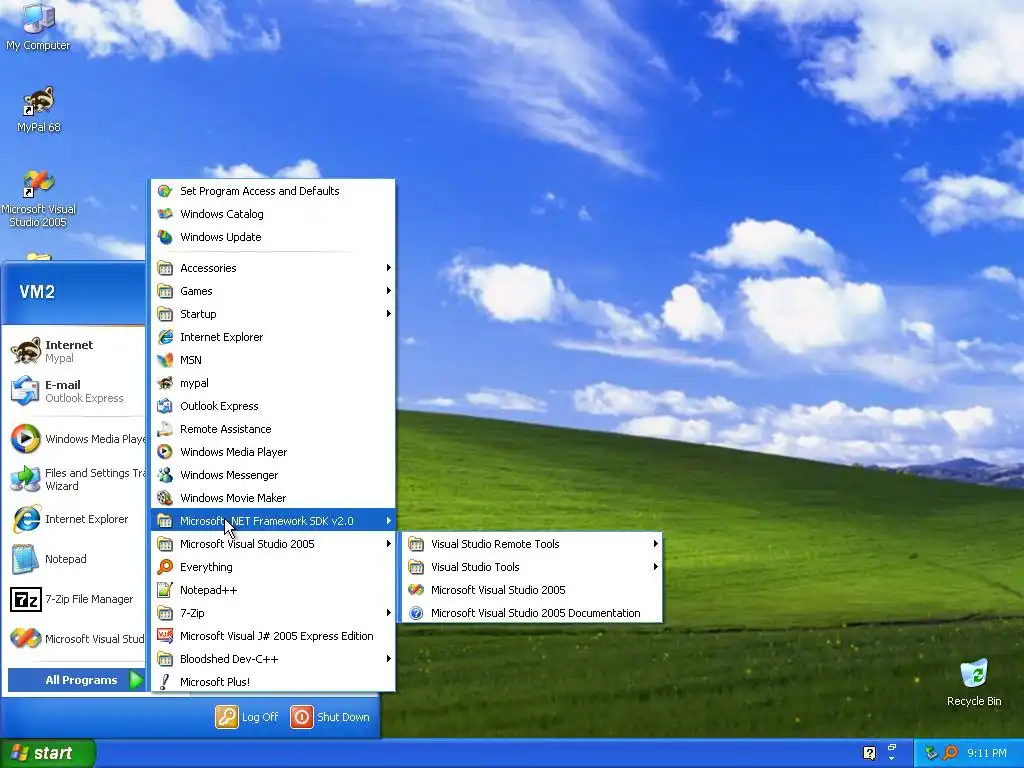Open Microsoft Visual Studio 2005 Documentation

coord(532,613)
